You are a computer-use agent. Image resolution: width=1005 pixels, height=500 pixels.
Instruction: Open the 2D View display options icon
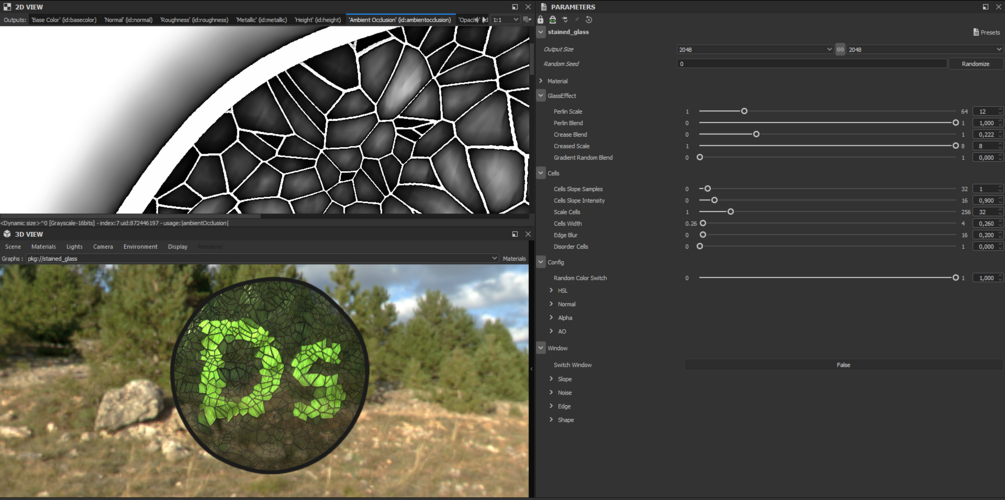click(x=527, y=20)
